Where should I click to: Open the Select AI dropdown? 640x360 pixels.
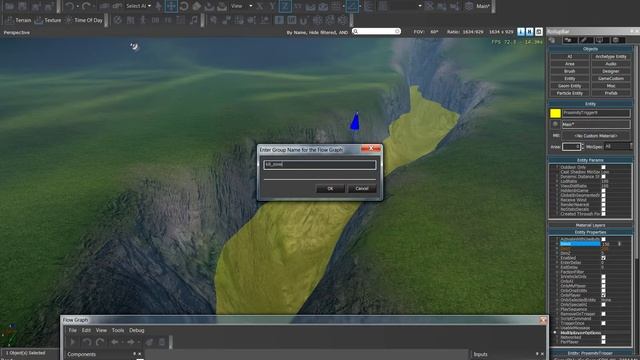click(x=138, y=6)
